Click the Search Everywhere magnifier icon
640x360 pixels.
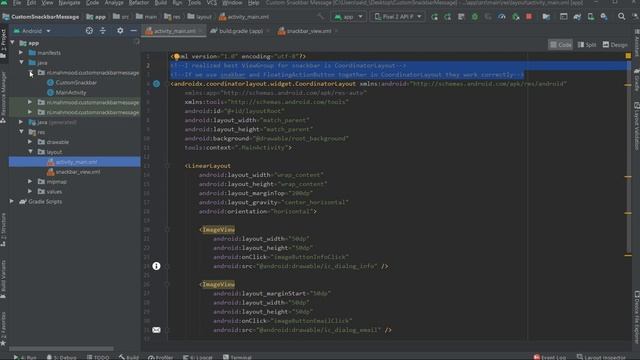point(621,17)
